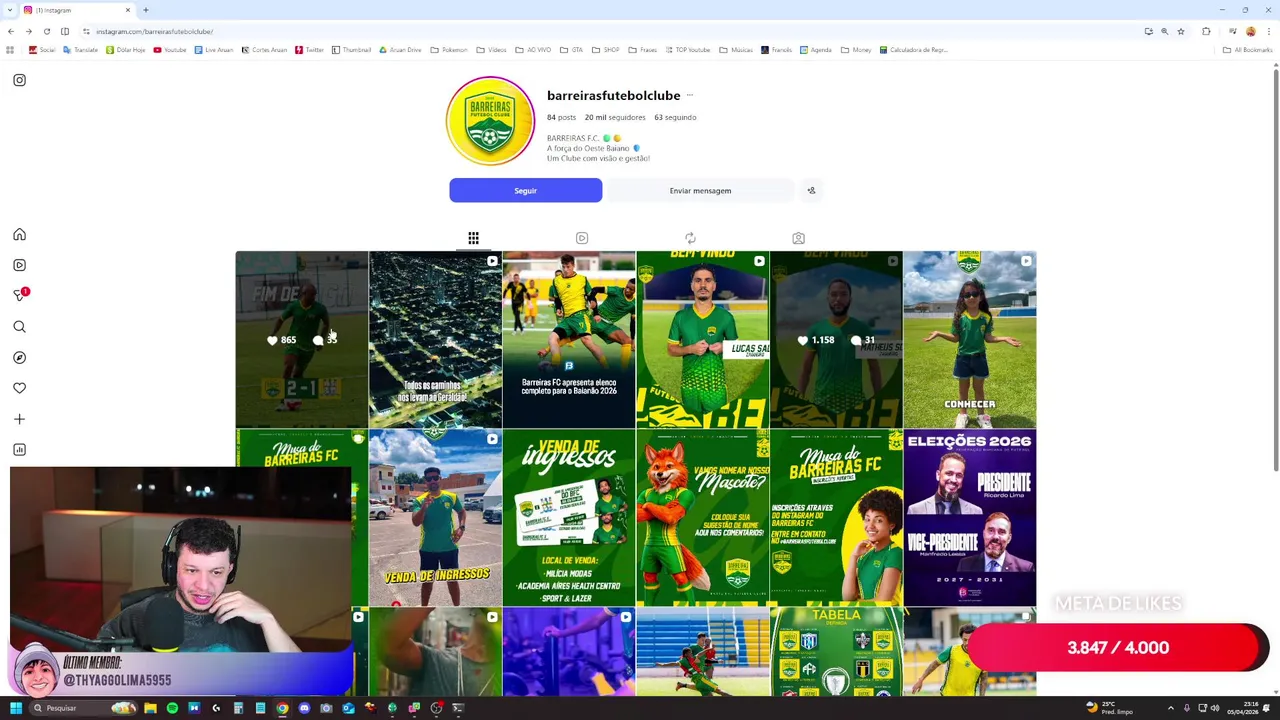
Task: Open profile options three-dots menu
Action: pos(689,95)
